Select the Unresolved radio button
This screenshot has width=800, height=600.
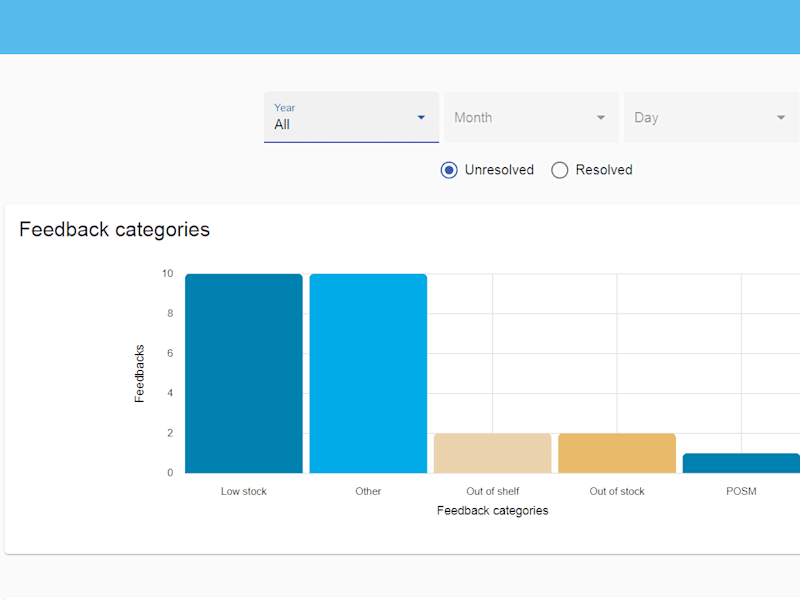tap(449, 170)
